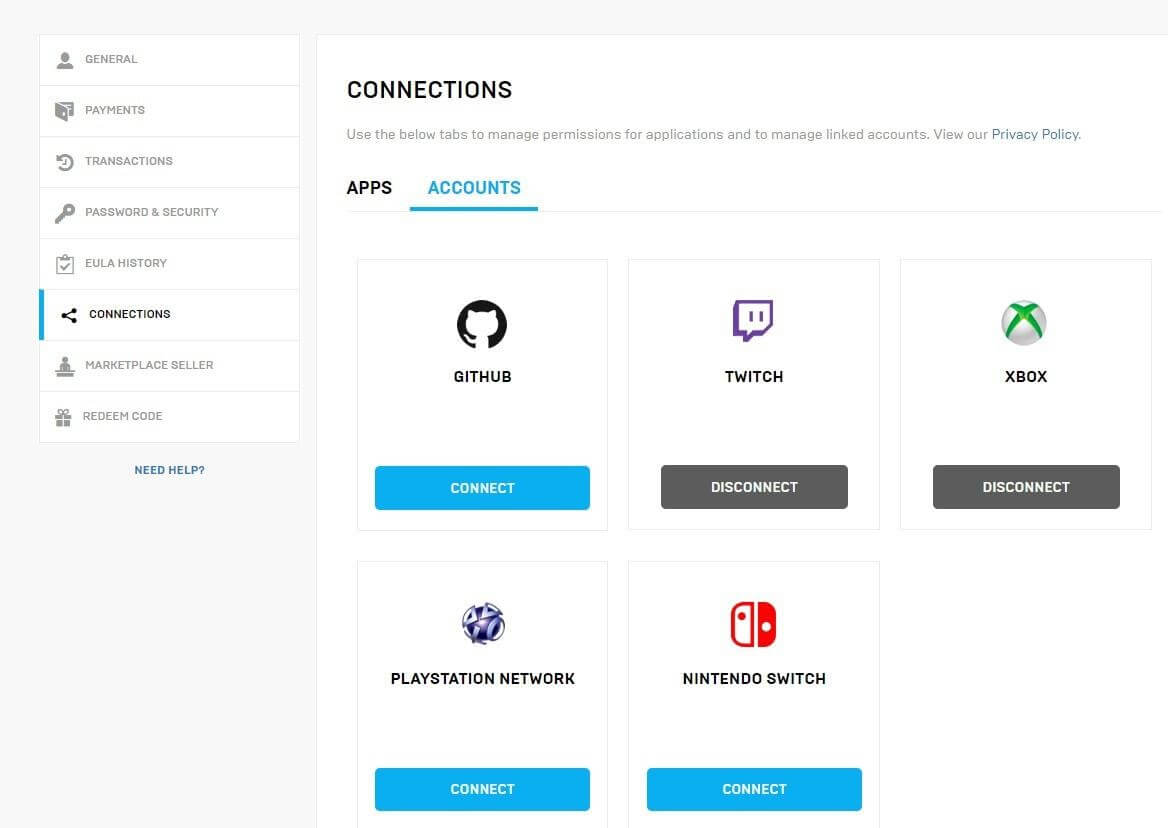The width and height of the screenshot is (1168, 828).
Task: Go to Transactions in sidebar
Action: click(170, 162)
